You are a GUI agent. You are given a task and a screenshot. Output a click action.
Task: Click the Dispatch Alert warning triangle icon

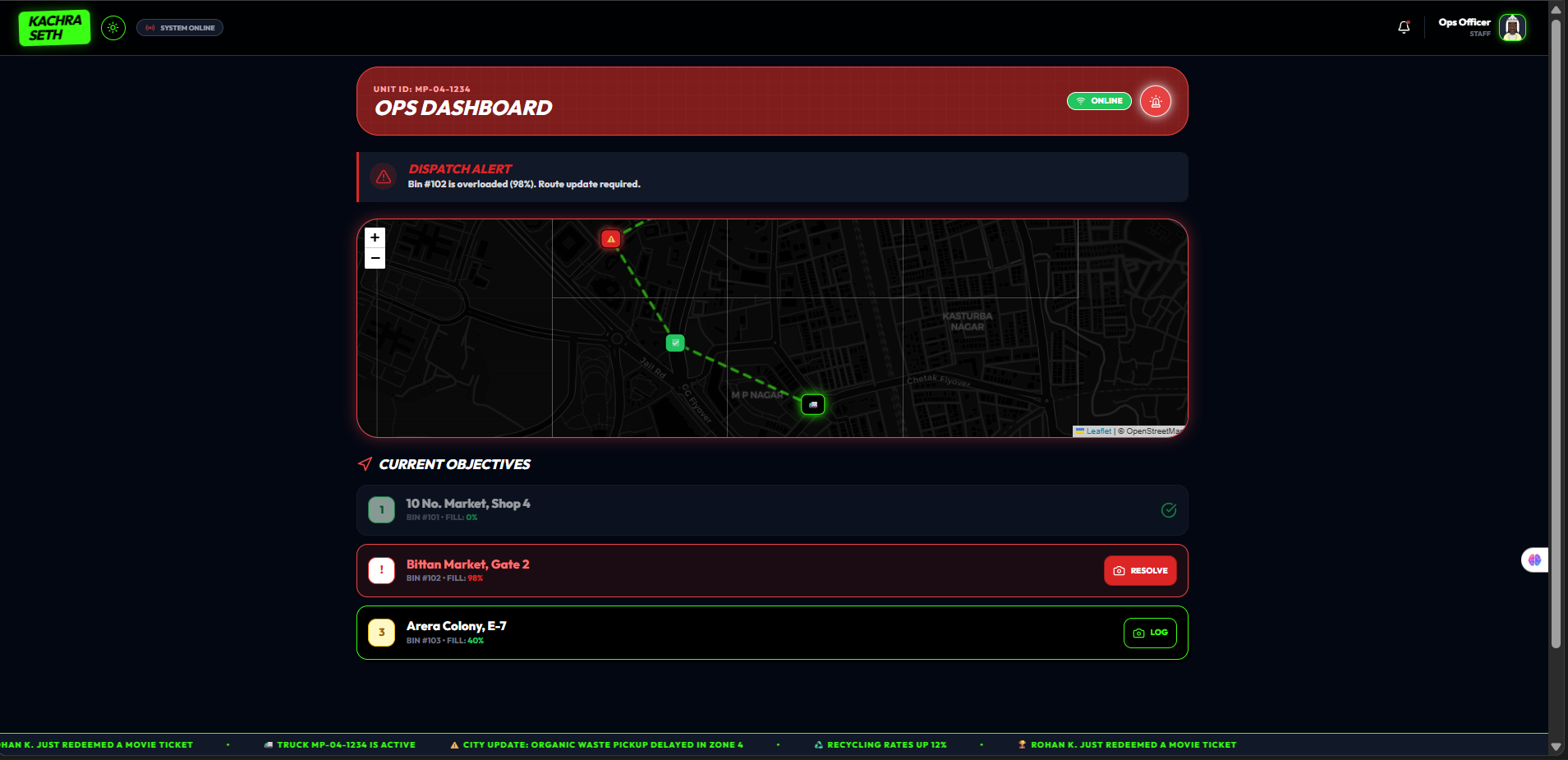pyautogui.click(x=384, y=177)
